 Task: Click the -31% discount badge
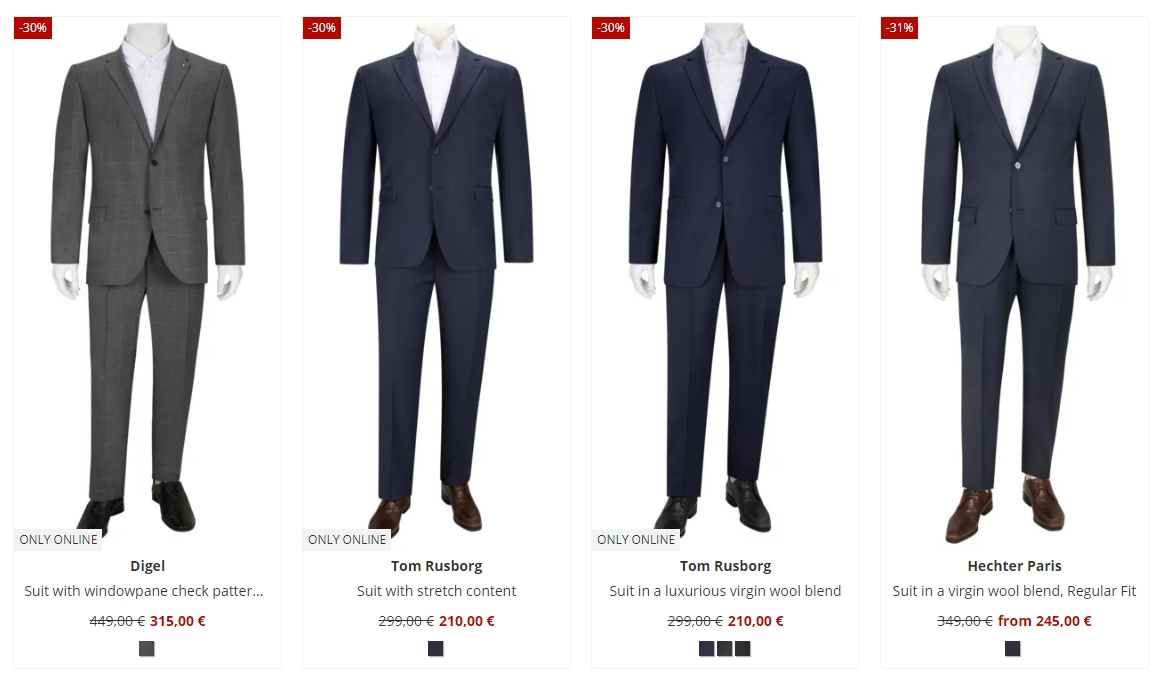pos(900,27)
